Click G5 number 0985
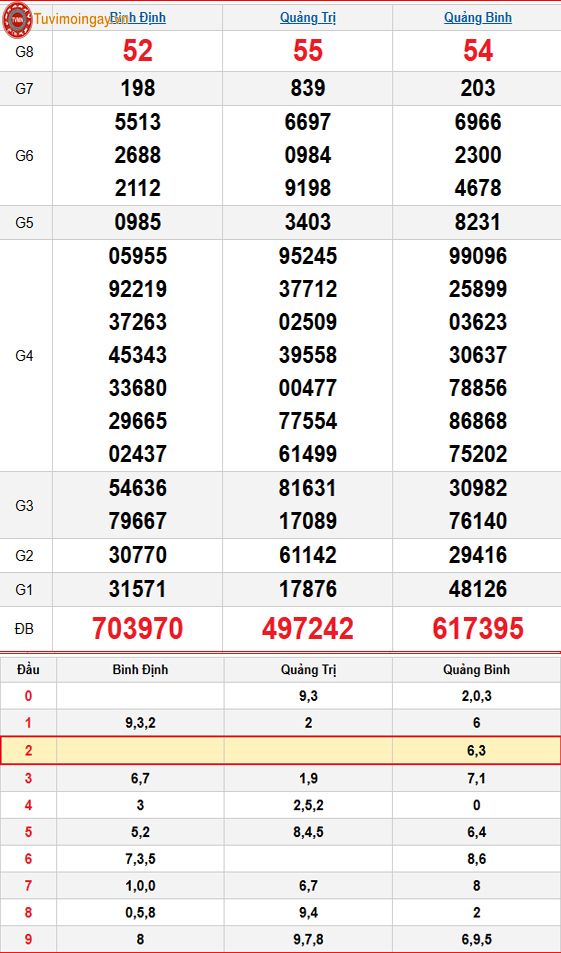 138,222
